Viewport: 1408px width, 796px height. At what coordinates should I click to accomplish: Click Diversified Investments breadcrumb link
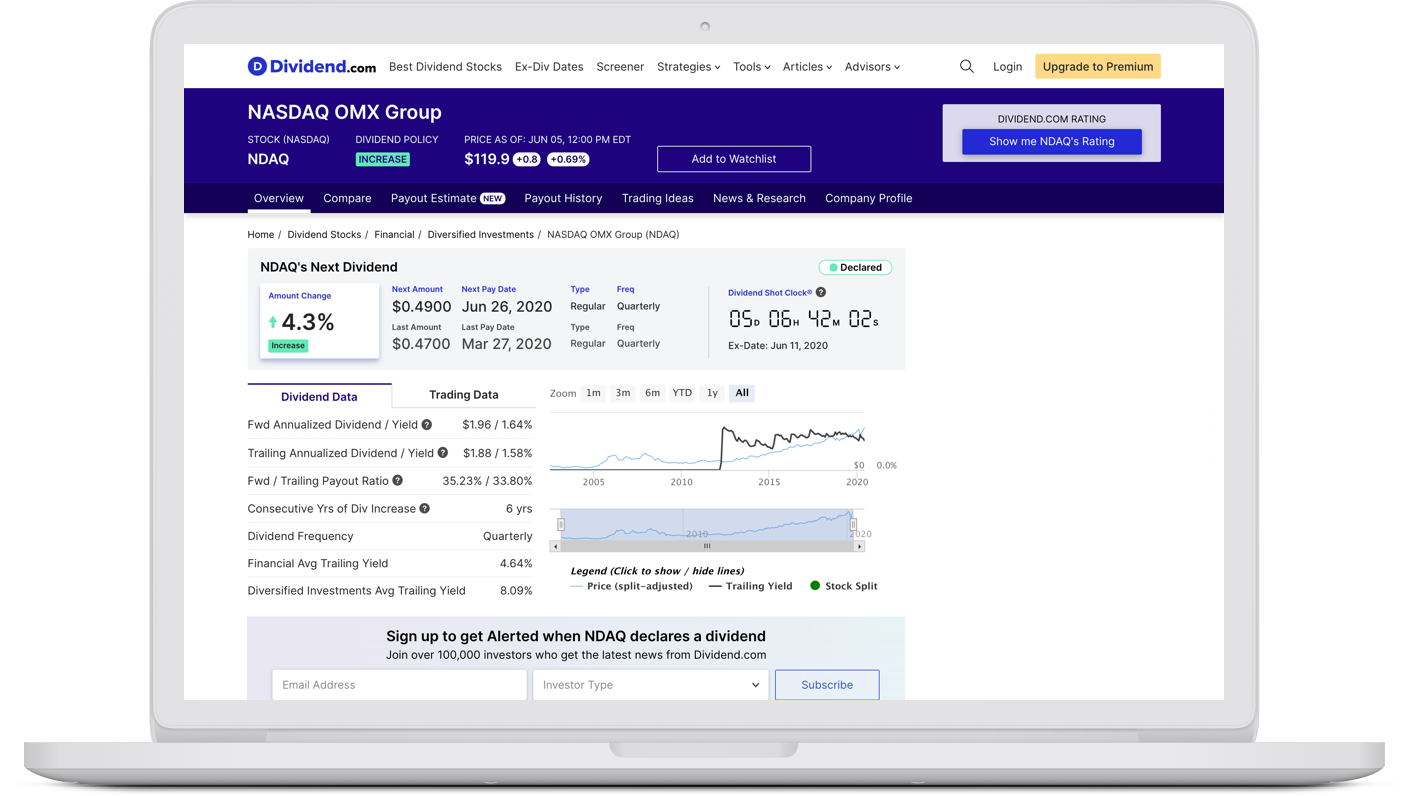pyautogui.click(x=480, y=234)
